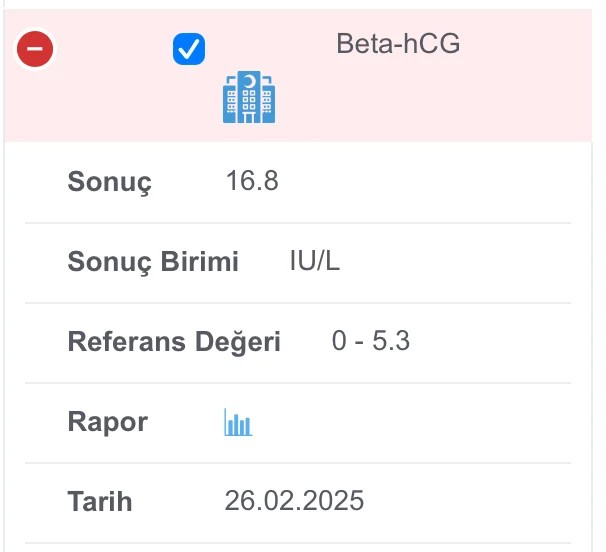Open the Rapor bar chart icon
606x552 pixels.
tap(238, 423)
